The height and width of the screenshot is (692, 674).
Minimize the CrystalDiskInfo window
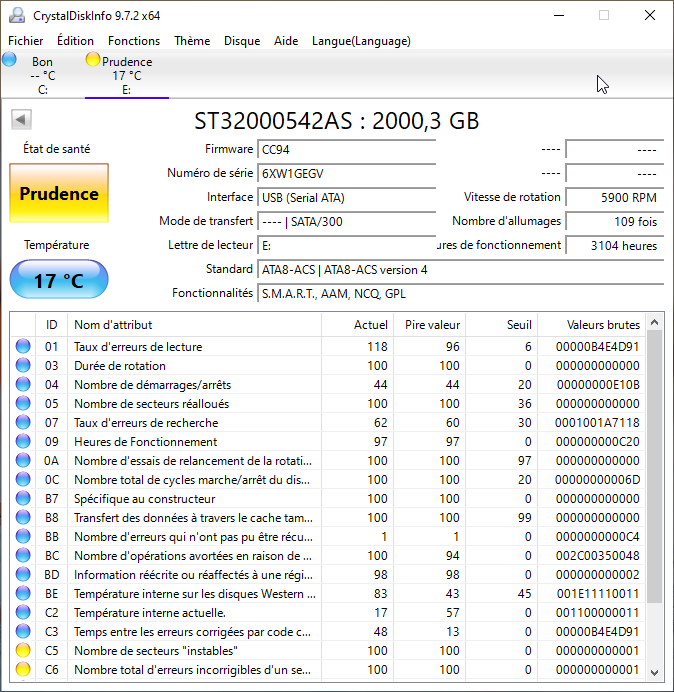pos(559,15)
